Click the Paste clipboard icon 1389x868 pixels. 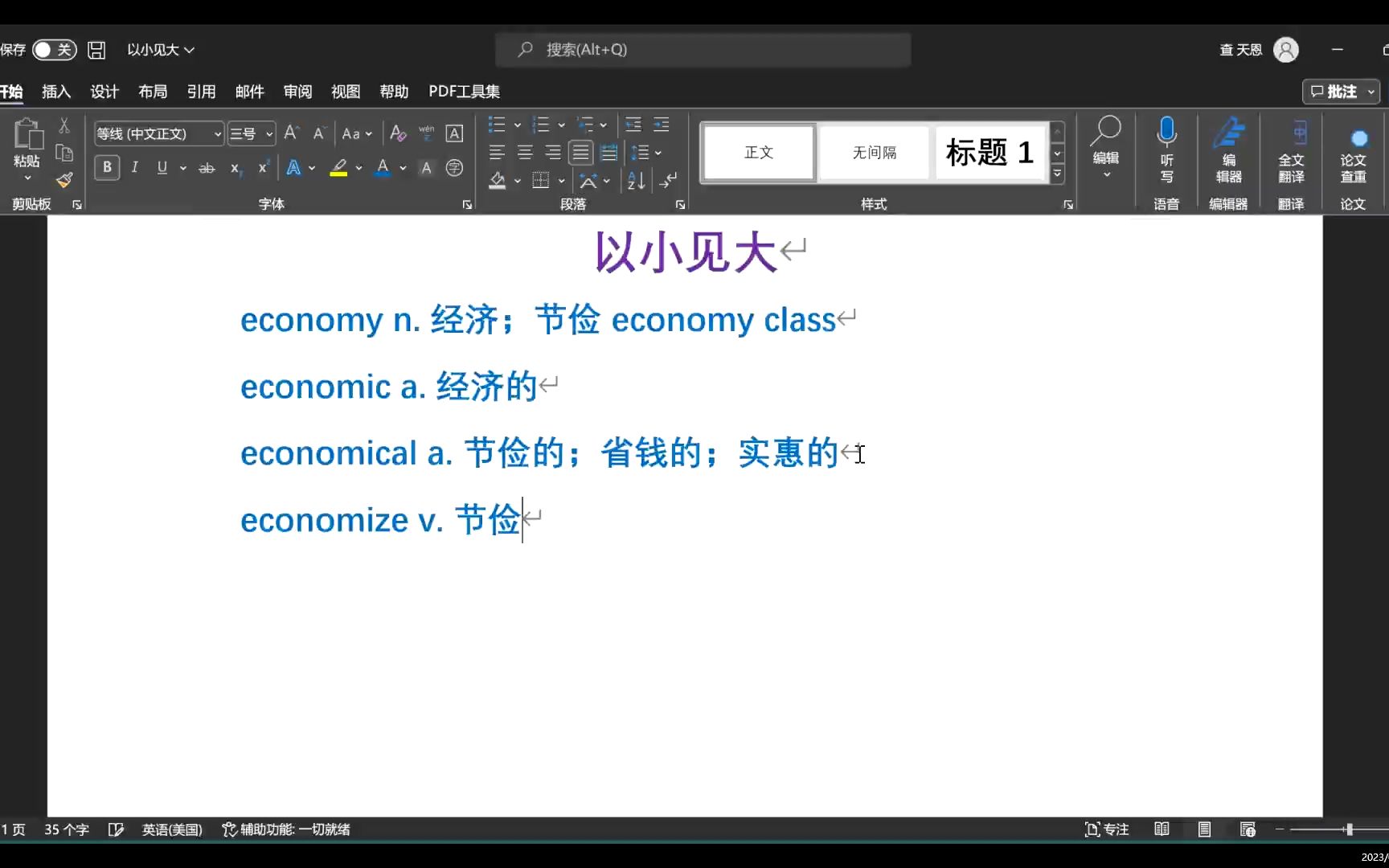pos(27,135)
